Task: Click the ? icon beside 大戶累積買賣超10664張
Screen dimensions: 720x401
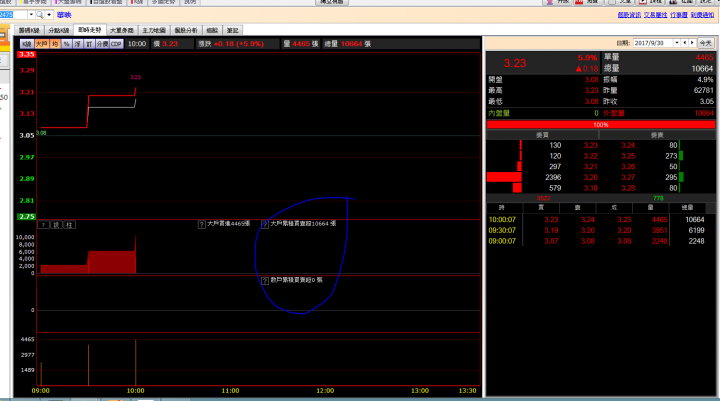Action: point(265,225)
